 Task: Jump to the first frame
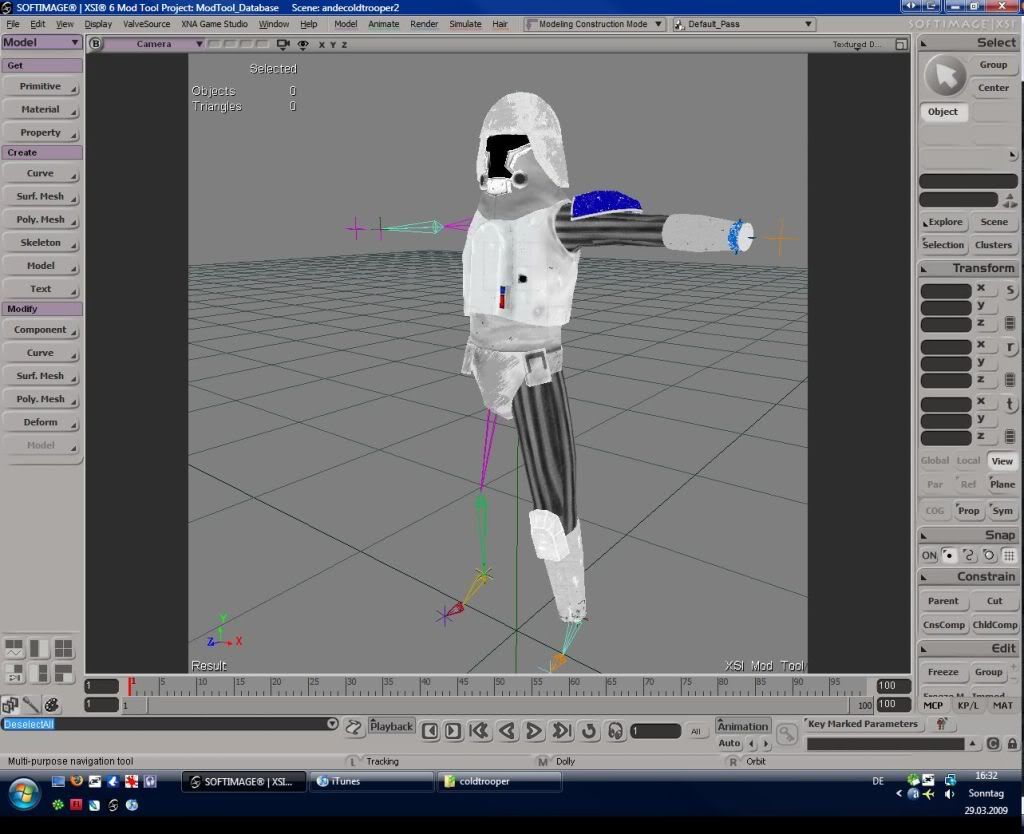(x=479, y=731)
